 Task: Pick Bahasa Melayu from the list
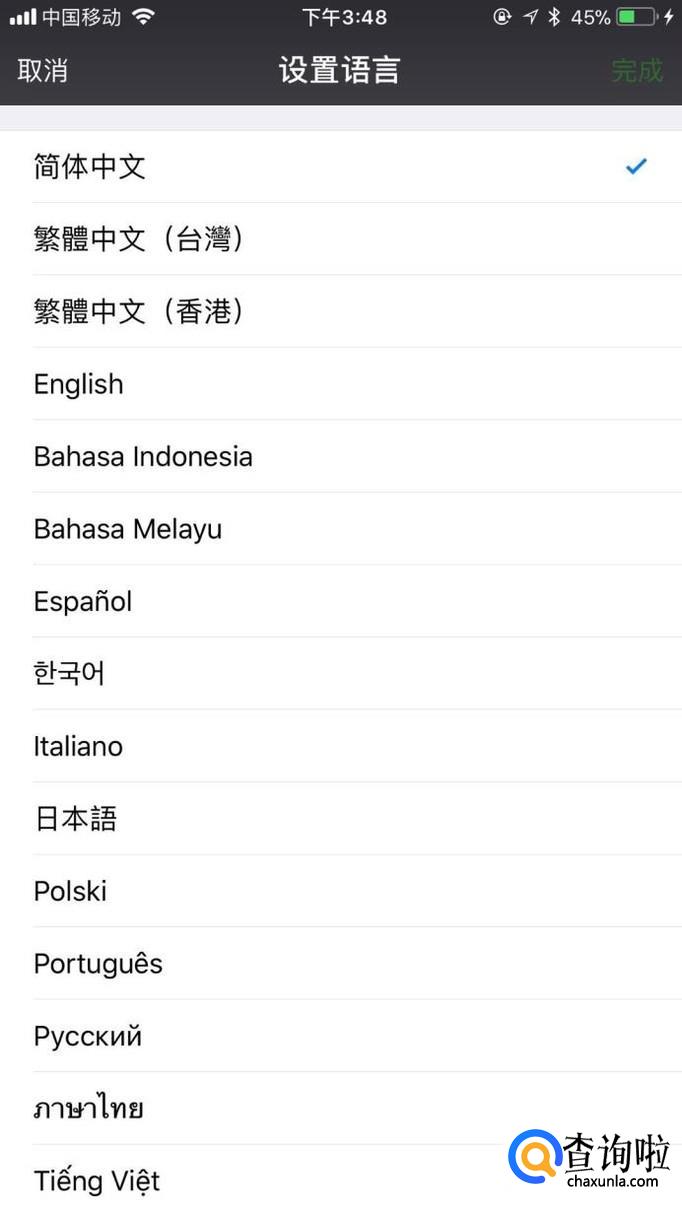point(128,529)
